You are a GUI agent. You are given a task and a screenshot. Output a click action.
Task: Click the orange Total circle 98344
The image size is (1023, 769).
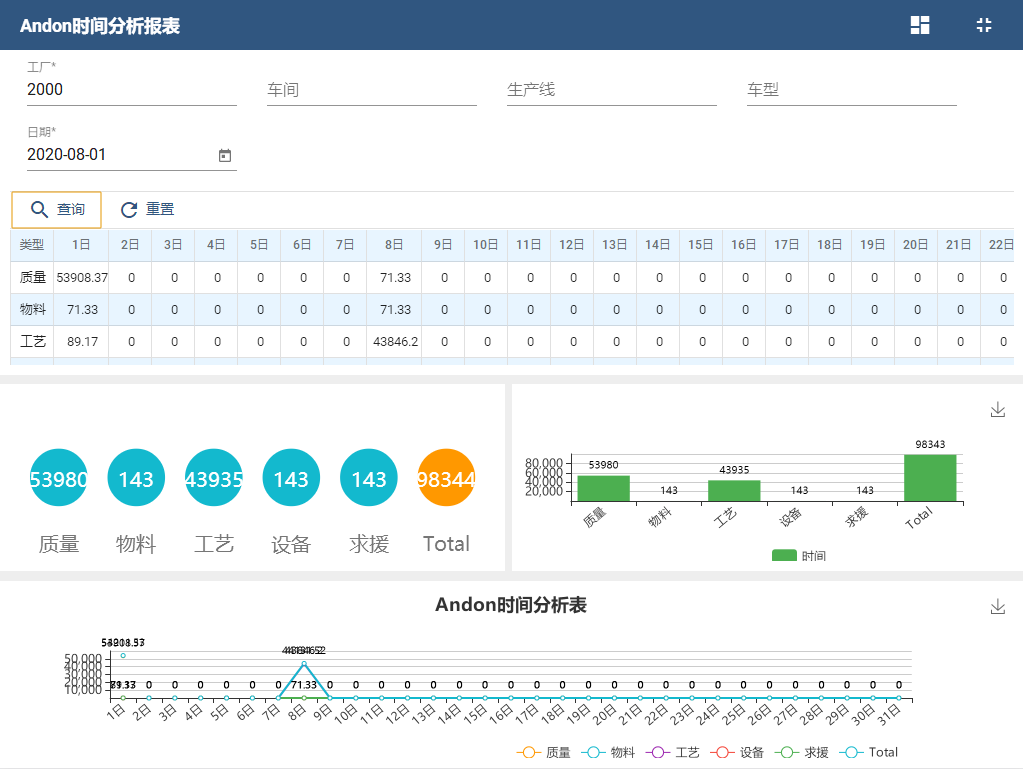point(446,479)
